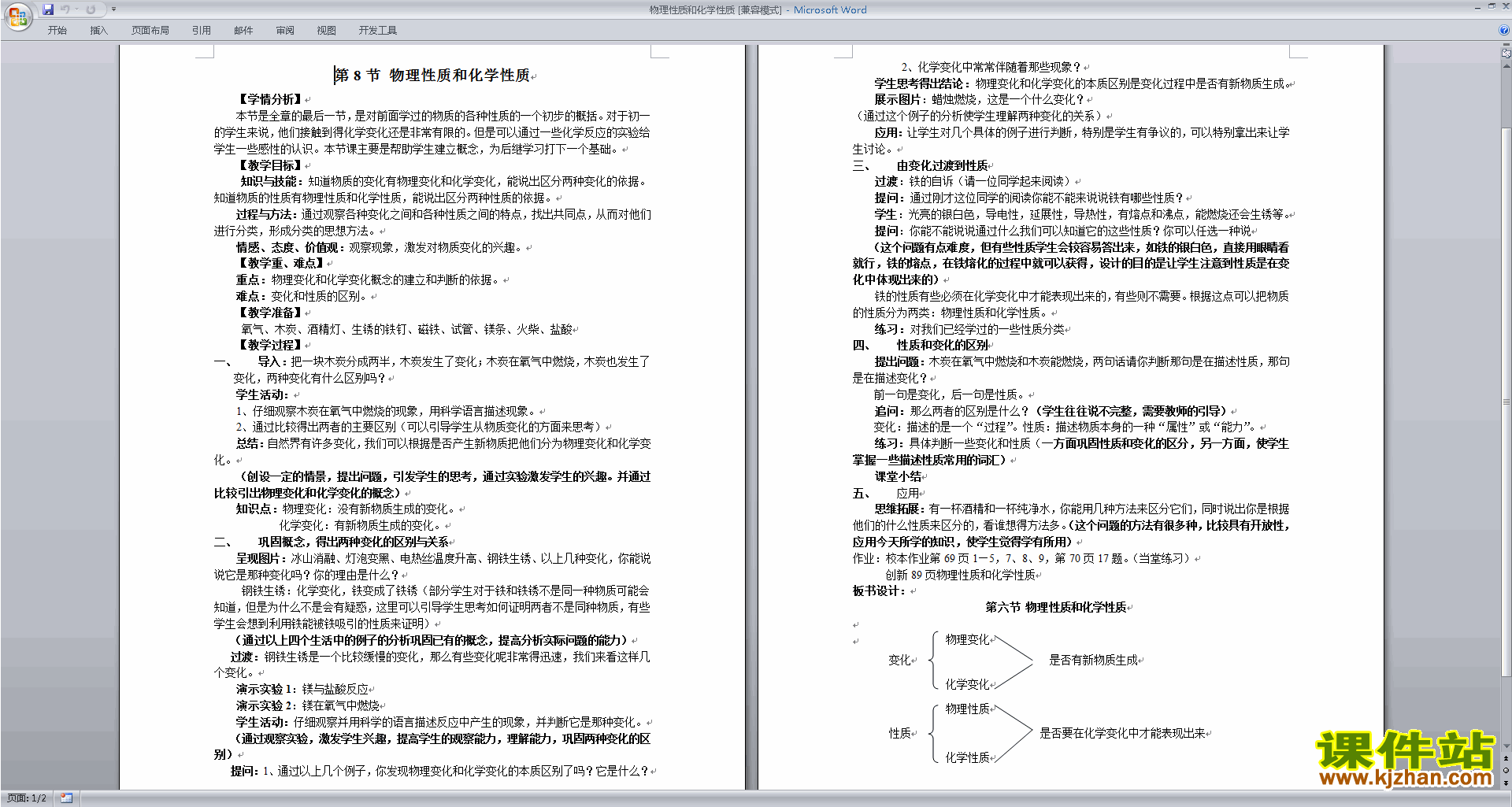
Task: Click 化学性质 in the diagram
Action: [x=967, y=757]
